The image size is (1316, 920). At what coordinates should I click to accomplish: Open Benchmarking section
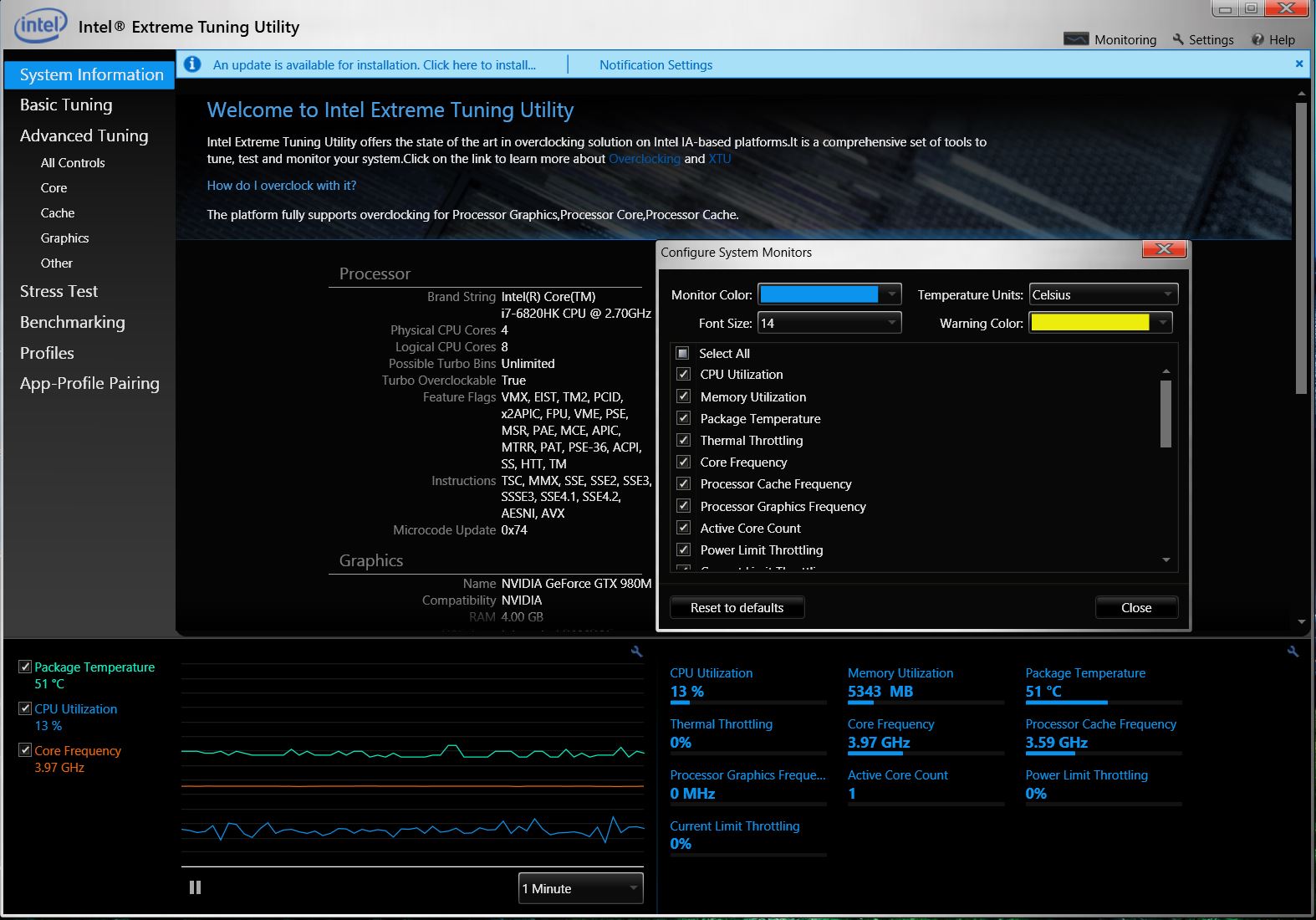coord(73,322)
